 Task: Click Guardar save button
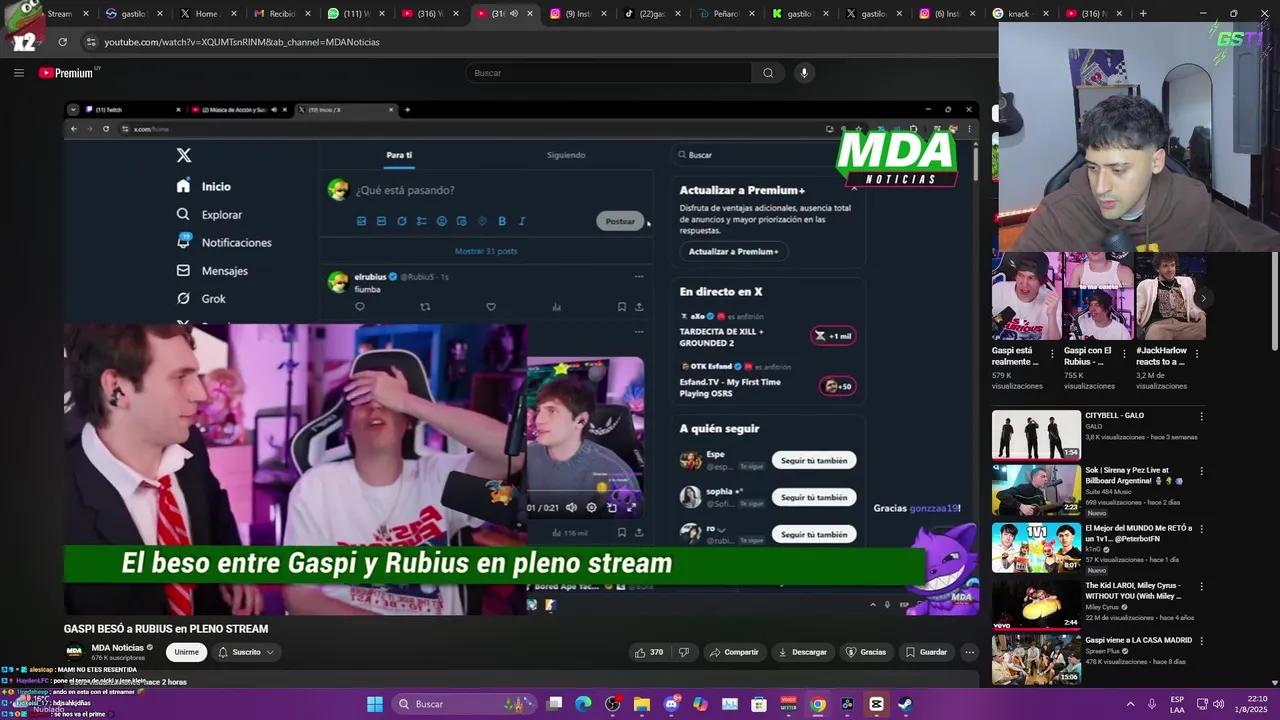[x=926, y=652]
